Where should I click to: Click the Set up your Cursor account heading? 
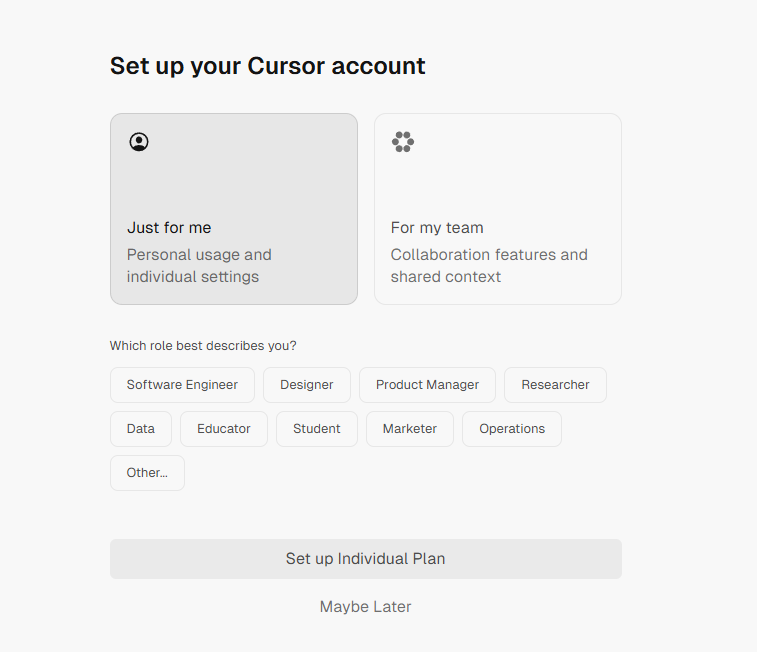click(267, 66)
